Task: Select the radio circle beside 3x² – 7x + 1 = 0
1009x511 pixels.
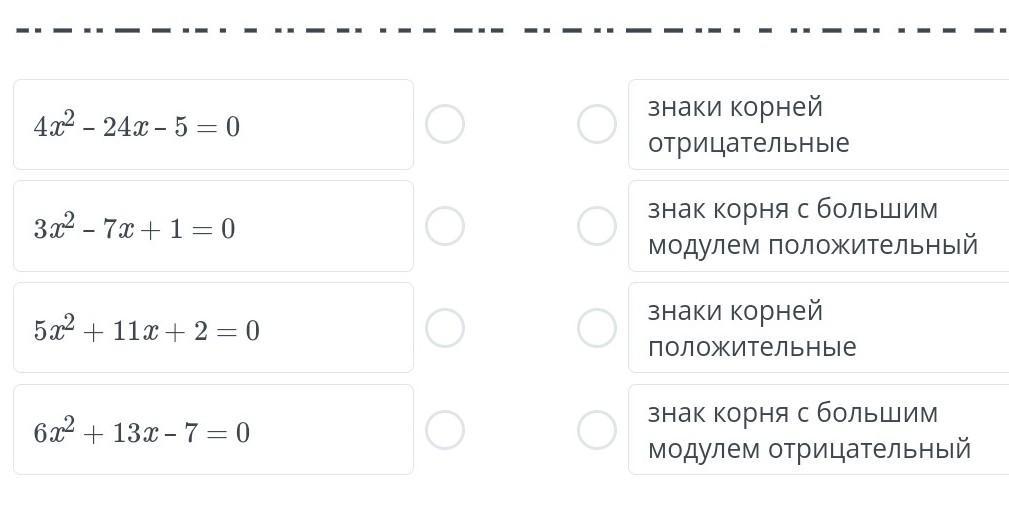Action: click(445, 226)
